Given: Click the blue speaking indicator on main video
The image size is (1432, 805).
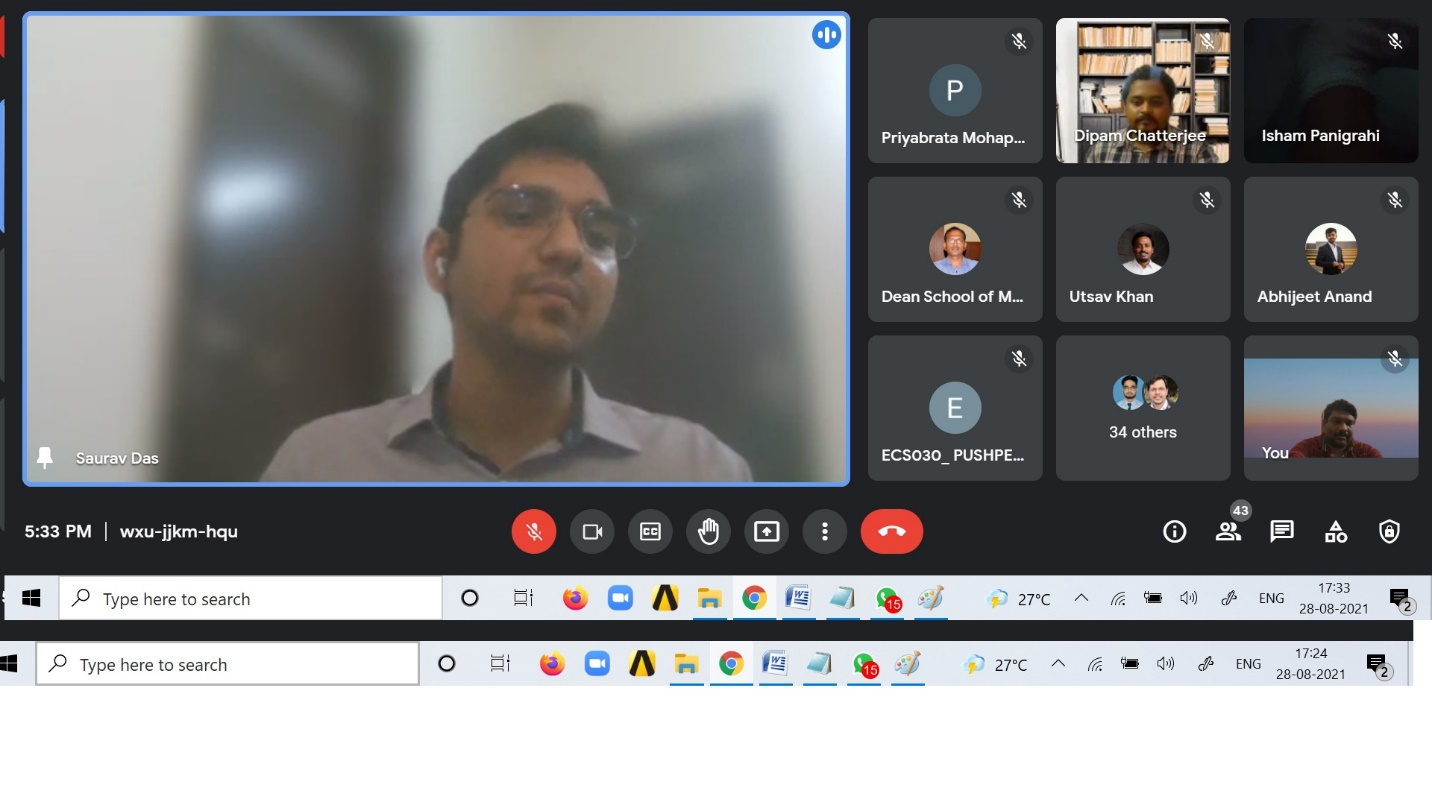Looking at the screenshot, I should [826, 35].
